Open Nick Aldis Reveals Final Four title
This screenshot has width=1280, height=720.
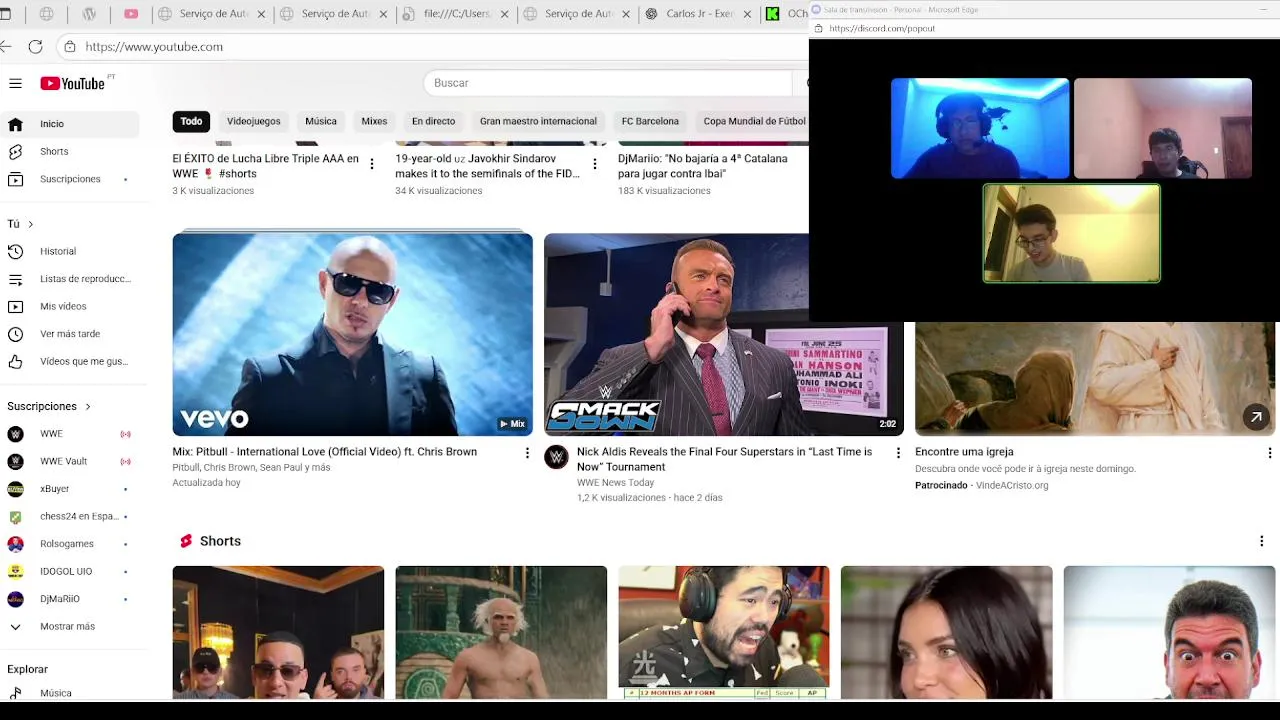[724, 459]
